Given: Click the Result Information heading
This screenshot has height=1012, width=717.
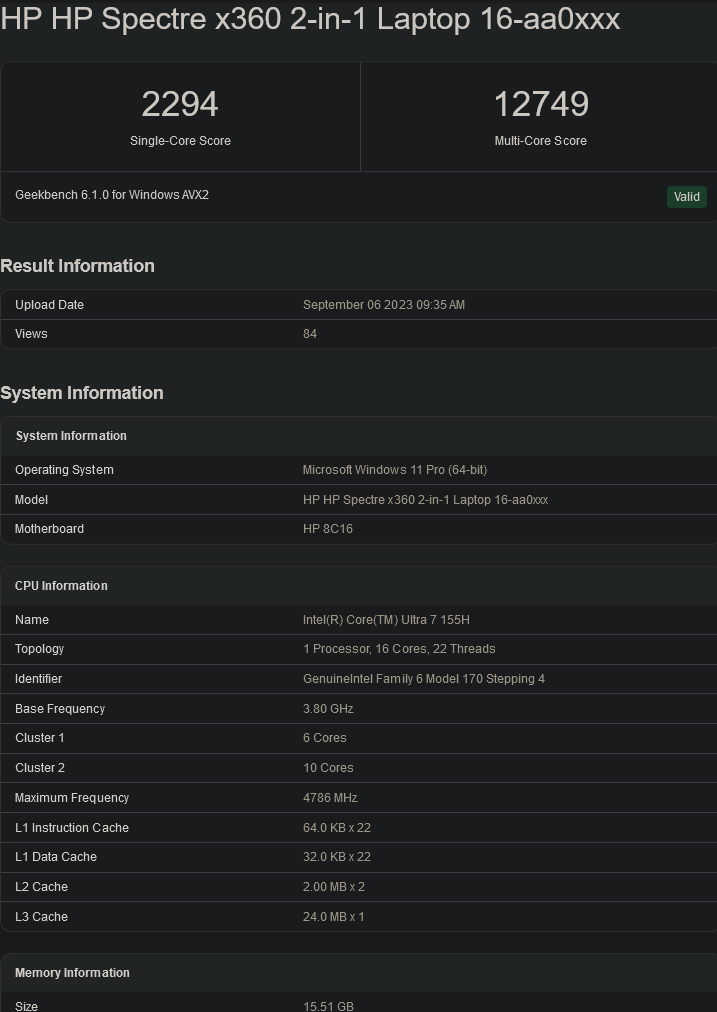Looking at the screenshot, I should click(78, 266).
